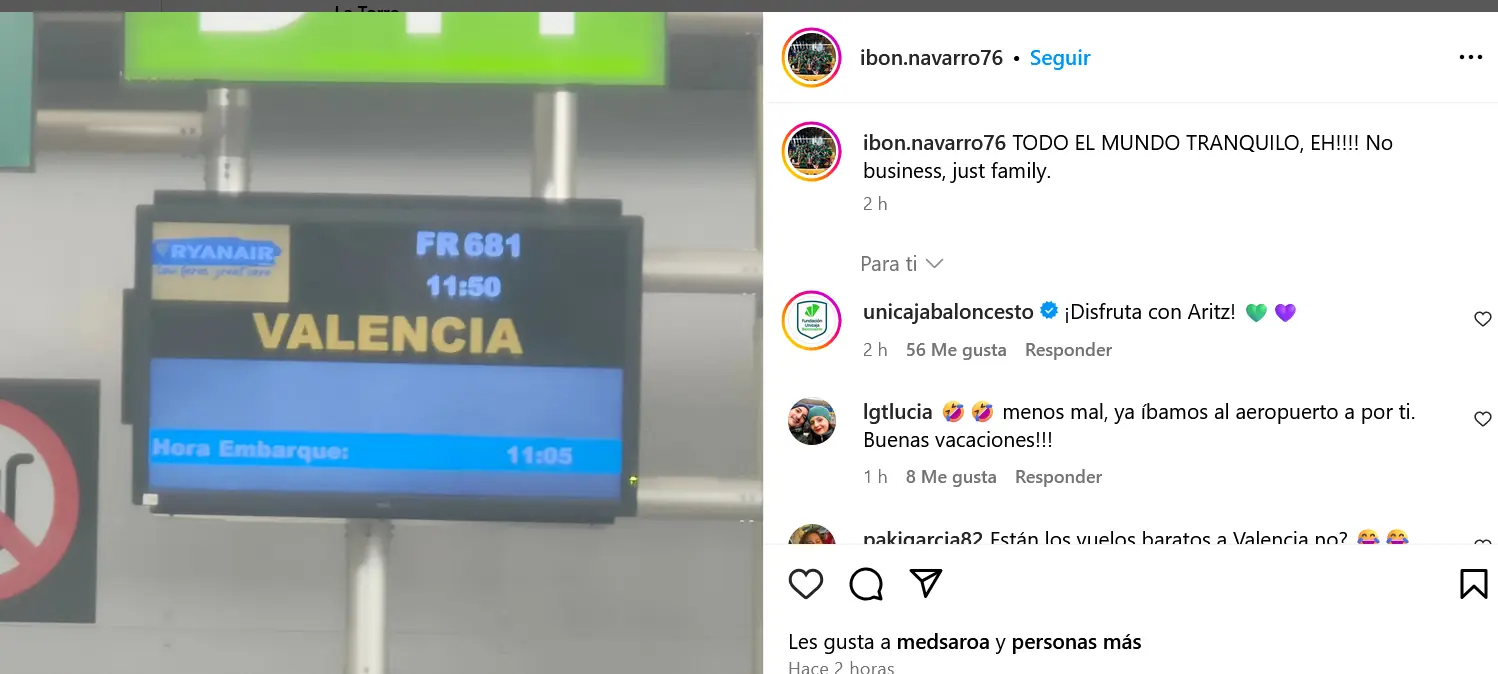Image resolution: width=1498 pixels, height=674 pixels.
Task: View the 56 Me gusta likes list
Action: coord(956,350)
